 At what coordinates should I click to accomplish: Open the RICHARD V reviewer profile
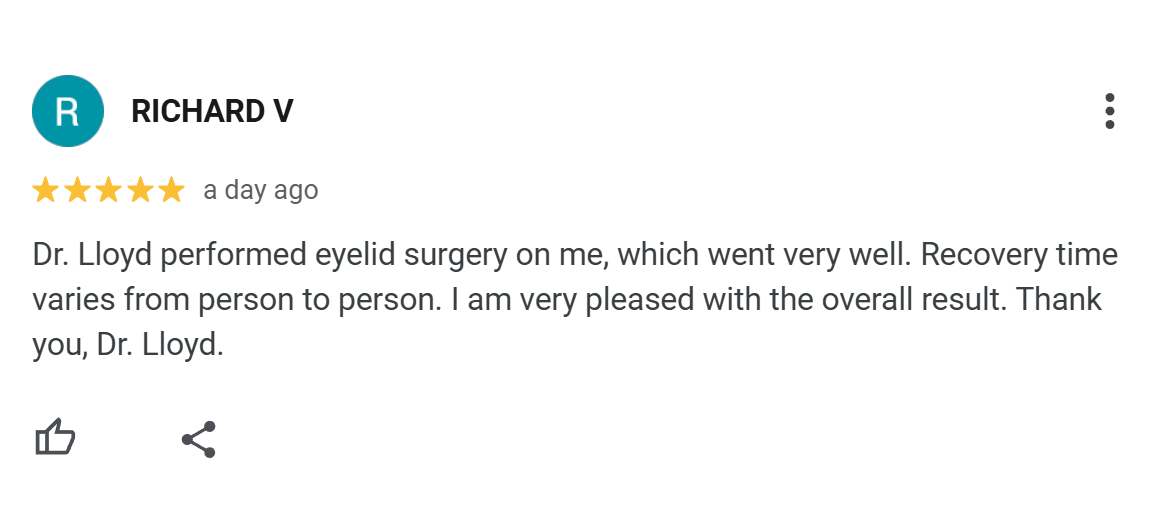click(212, 111)
